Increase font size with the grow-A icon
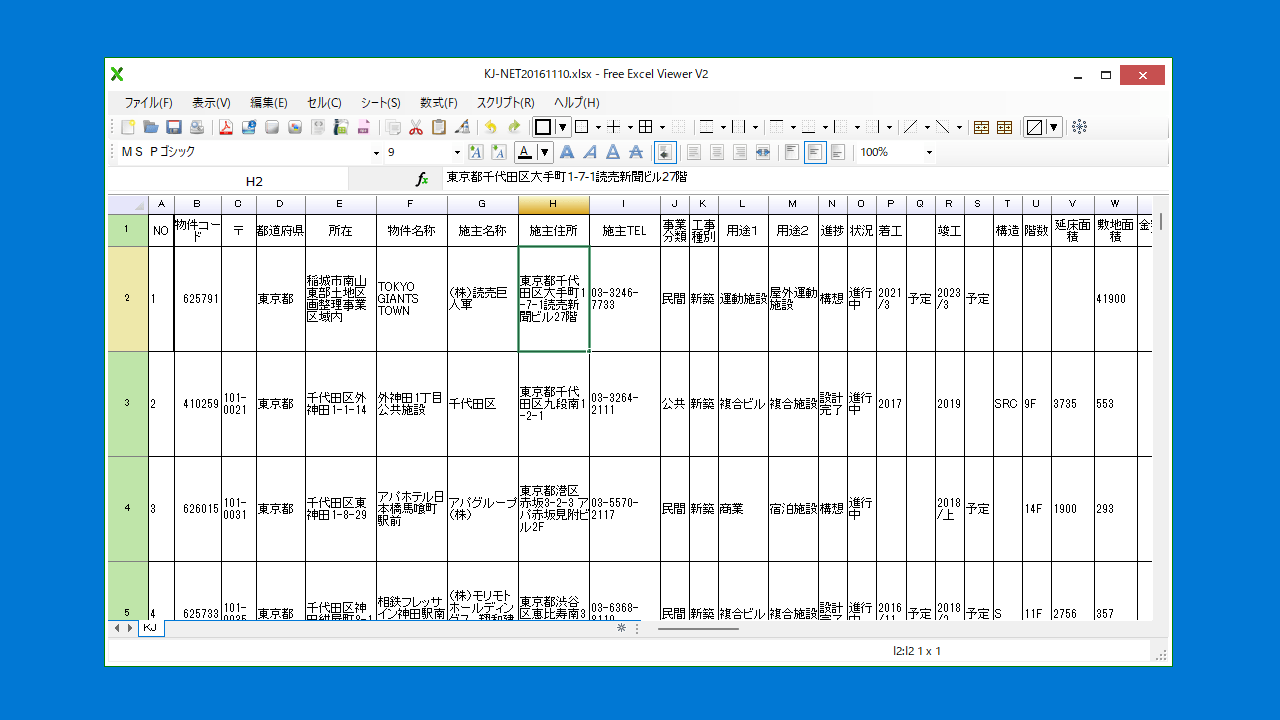Viewport: 1280px width, 720px height. 475,152
